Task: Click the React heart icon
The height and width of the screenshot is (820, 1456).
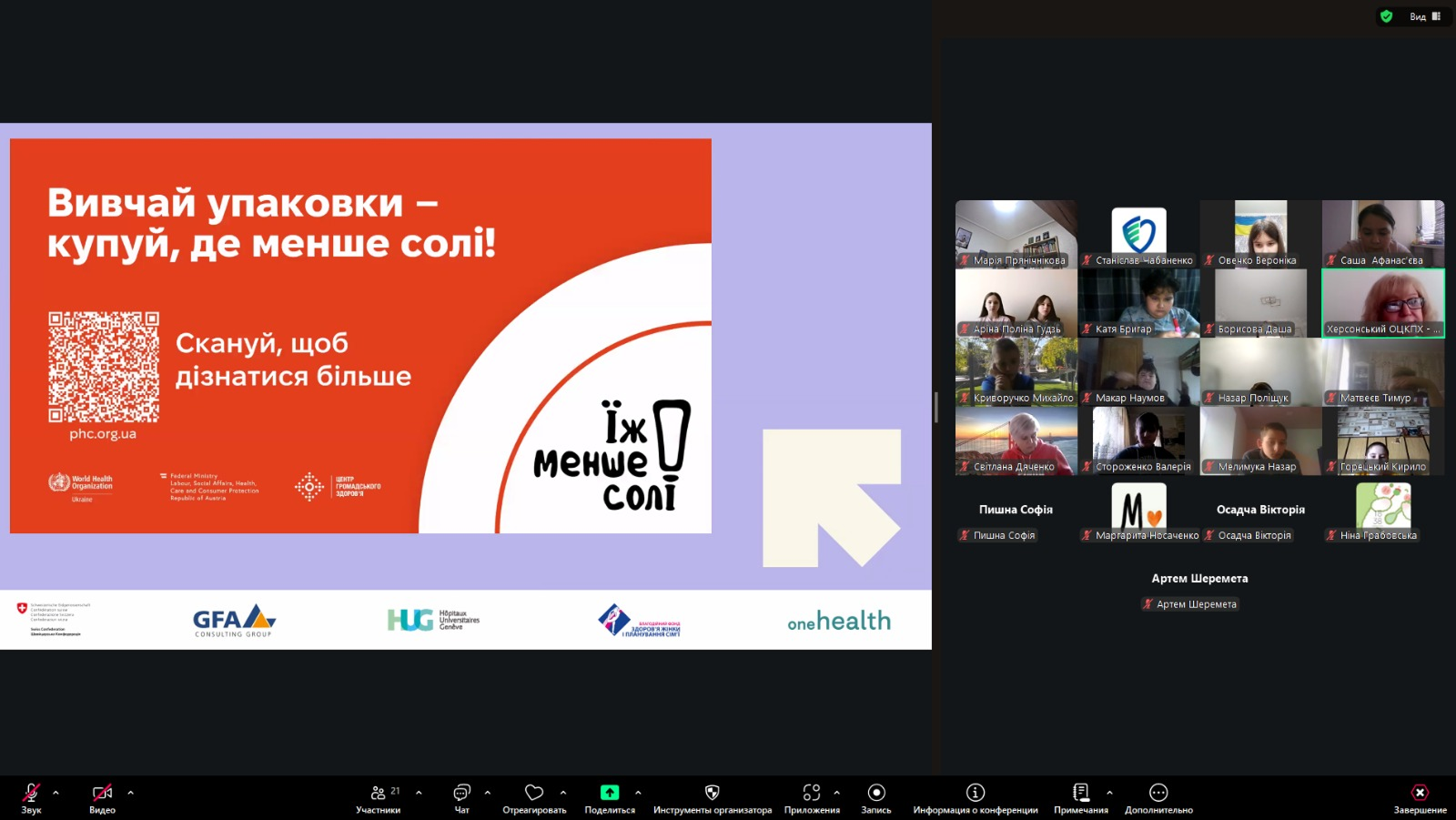Action: coord(534,793)
